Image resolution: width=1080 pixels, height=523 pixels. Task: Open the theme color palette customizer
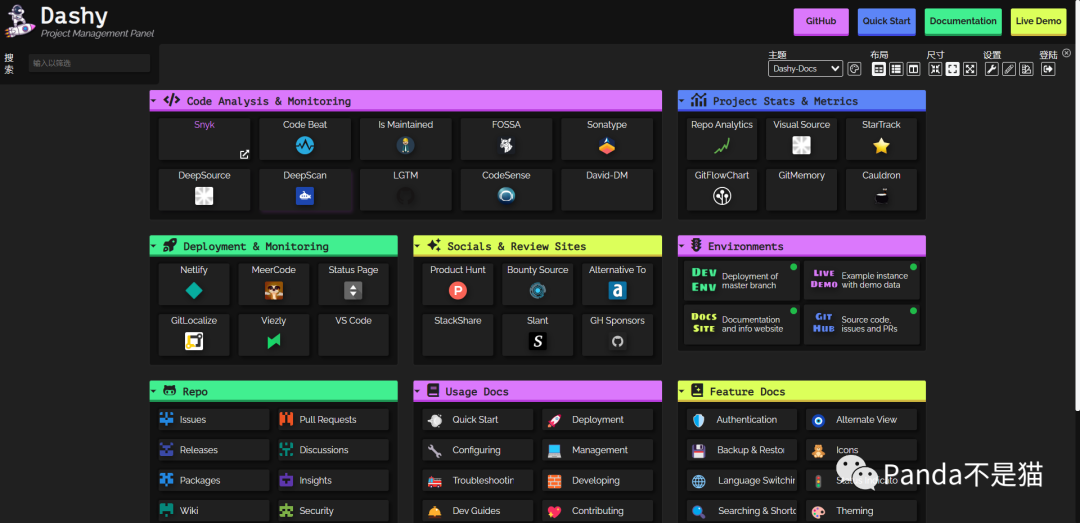pyautogui.click(x=854, y=69)
